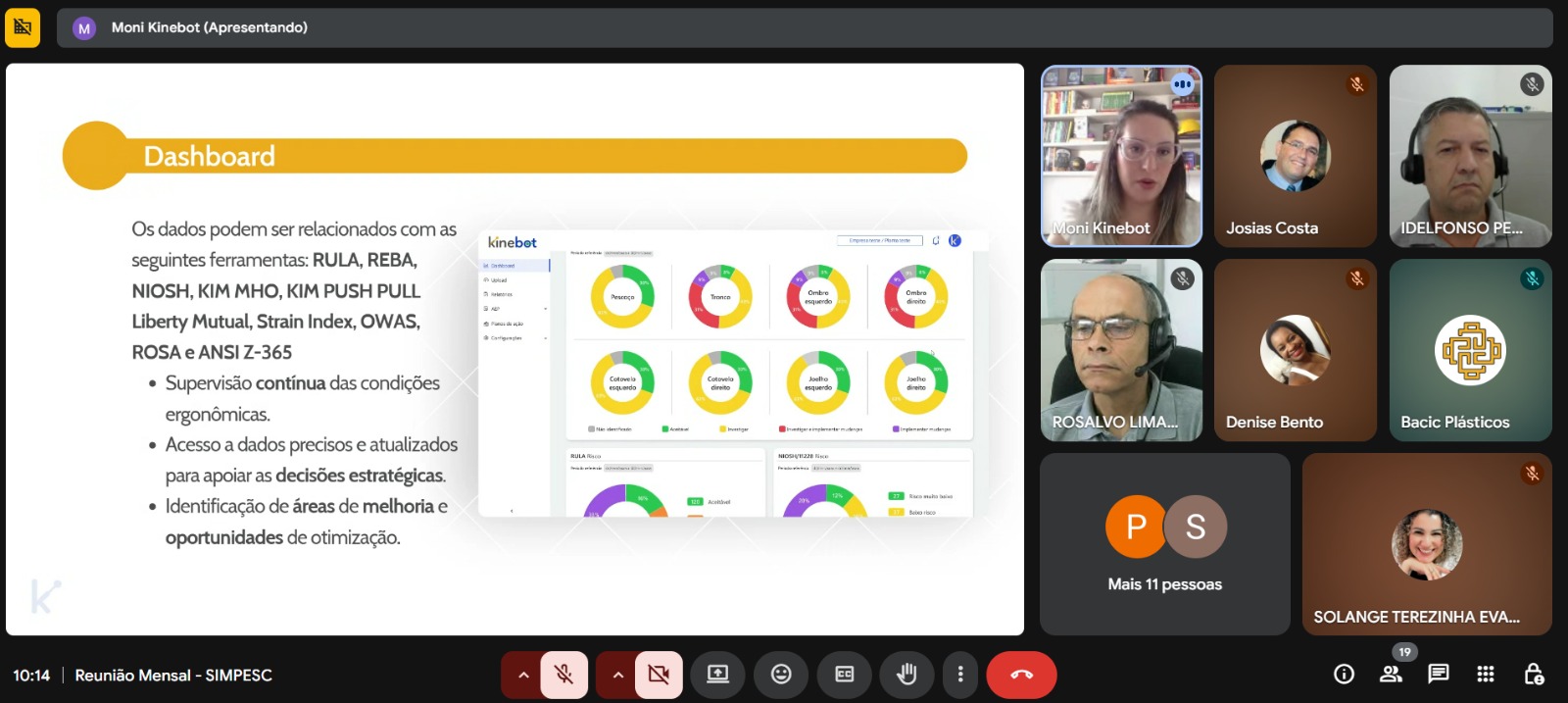Viewport: 1568px width, 703px height.
Task: Leave the call with red hang-up button
Action: [1021, 675]
